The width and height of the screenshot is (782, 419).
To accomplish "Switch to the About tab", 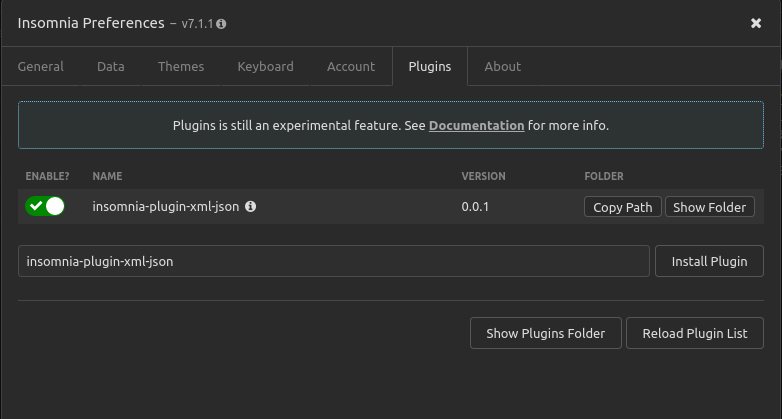I will pos(503,66).
